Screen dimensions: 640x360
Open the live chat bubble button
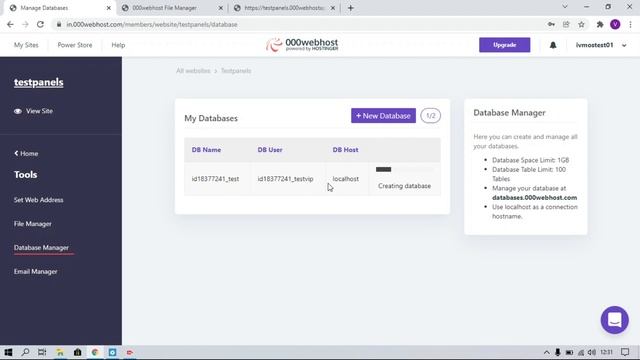click(x=614, y=320)
